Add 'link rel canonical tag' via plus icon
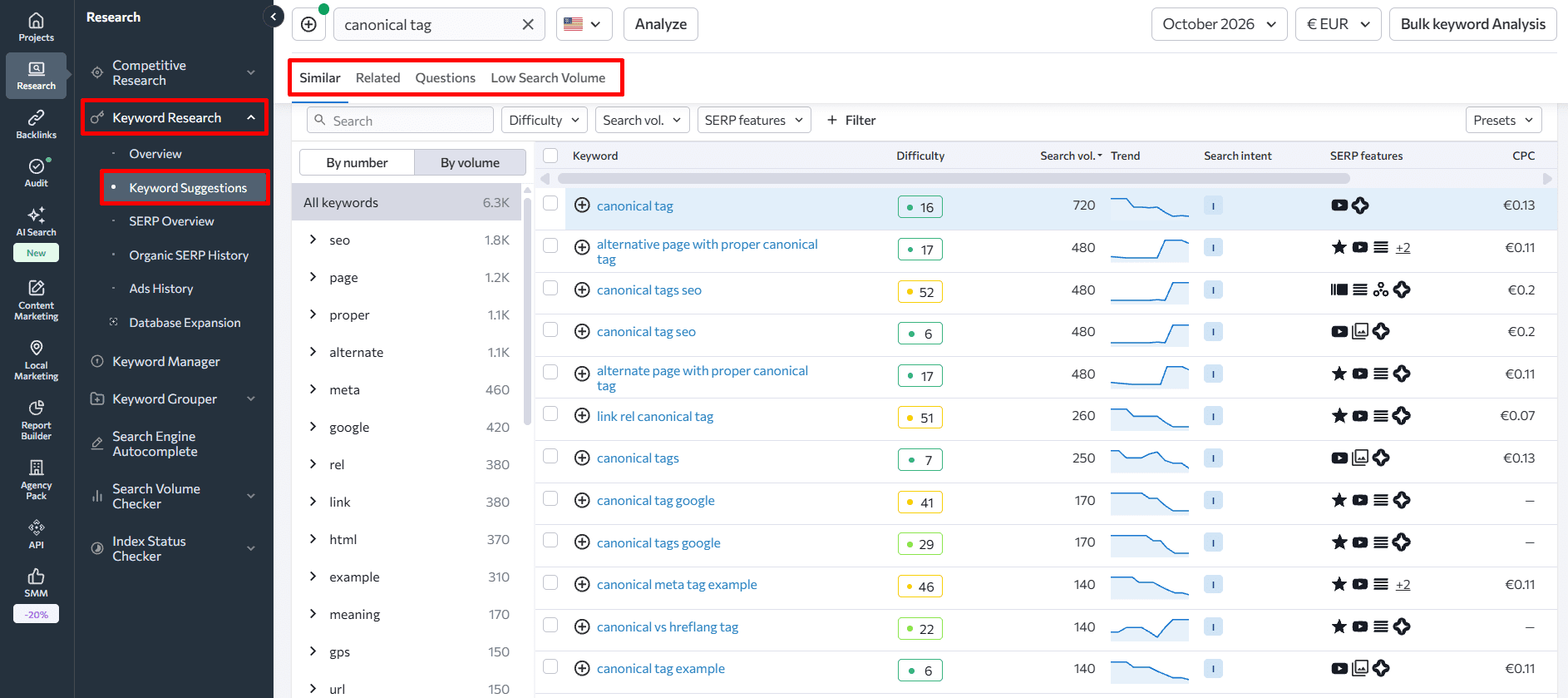The width and height of the screenshot is (1568, 698). click(582, 416)
